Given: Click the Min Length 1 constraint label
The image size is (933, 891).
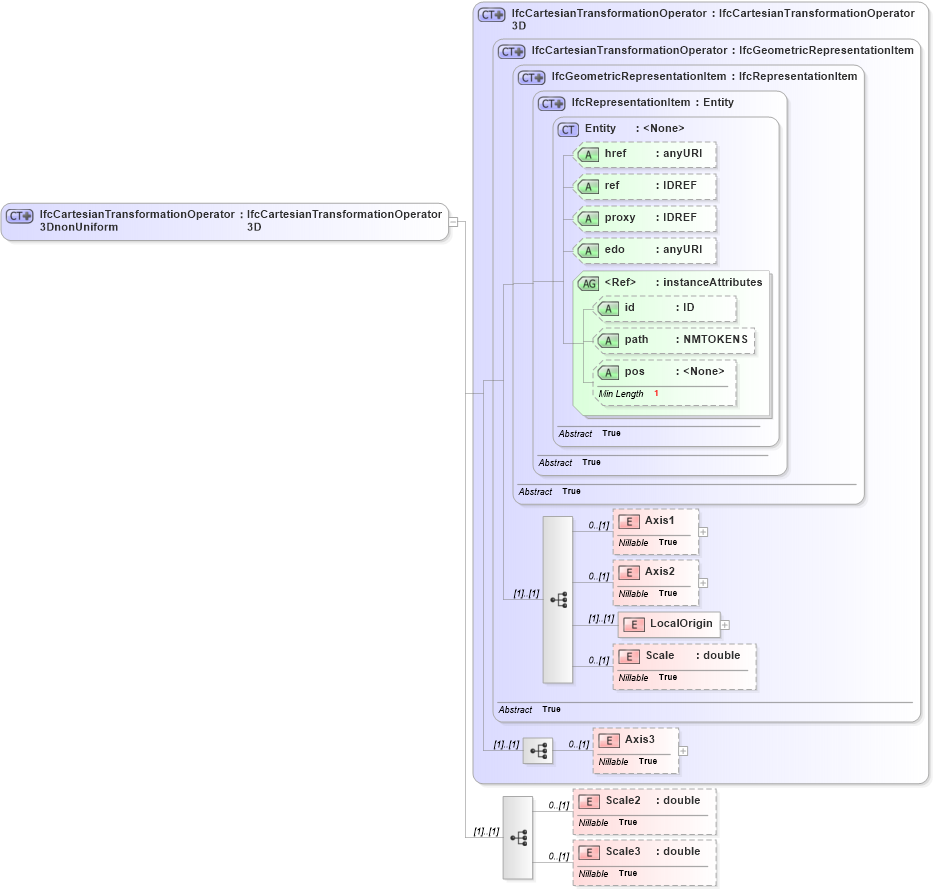Looking at the screenshot, I should (625, 393).
